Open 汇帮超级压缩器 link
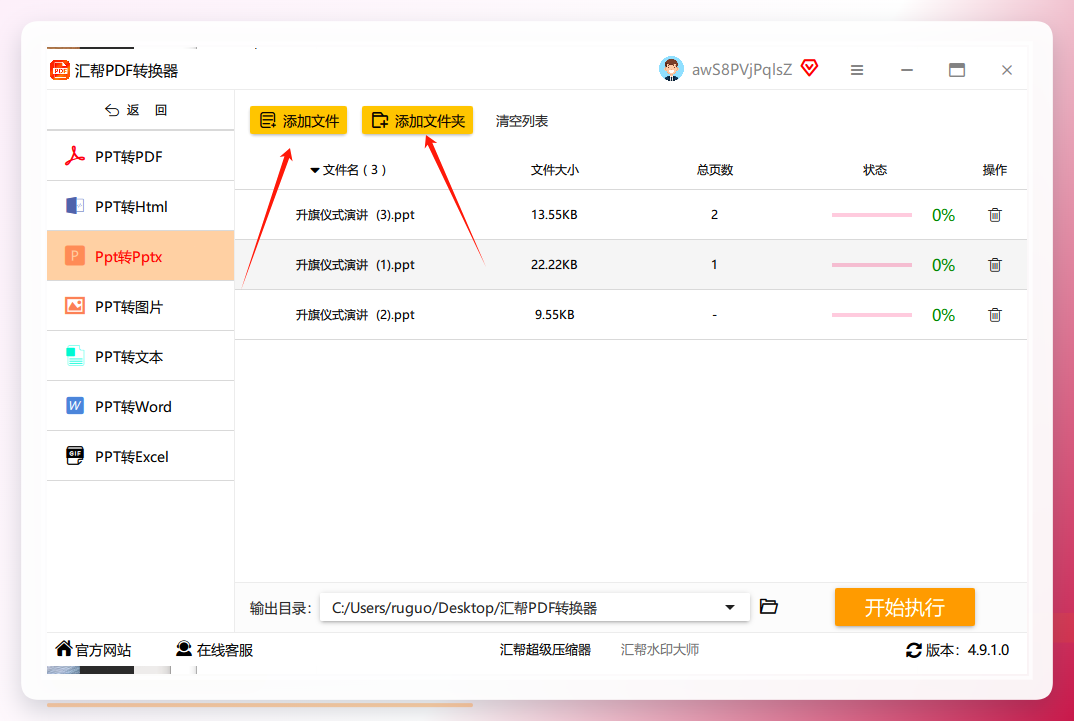Screen dimensions: 1074x721 pyautogui.click(x=545, y=650)
